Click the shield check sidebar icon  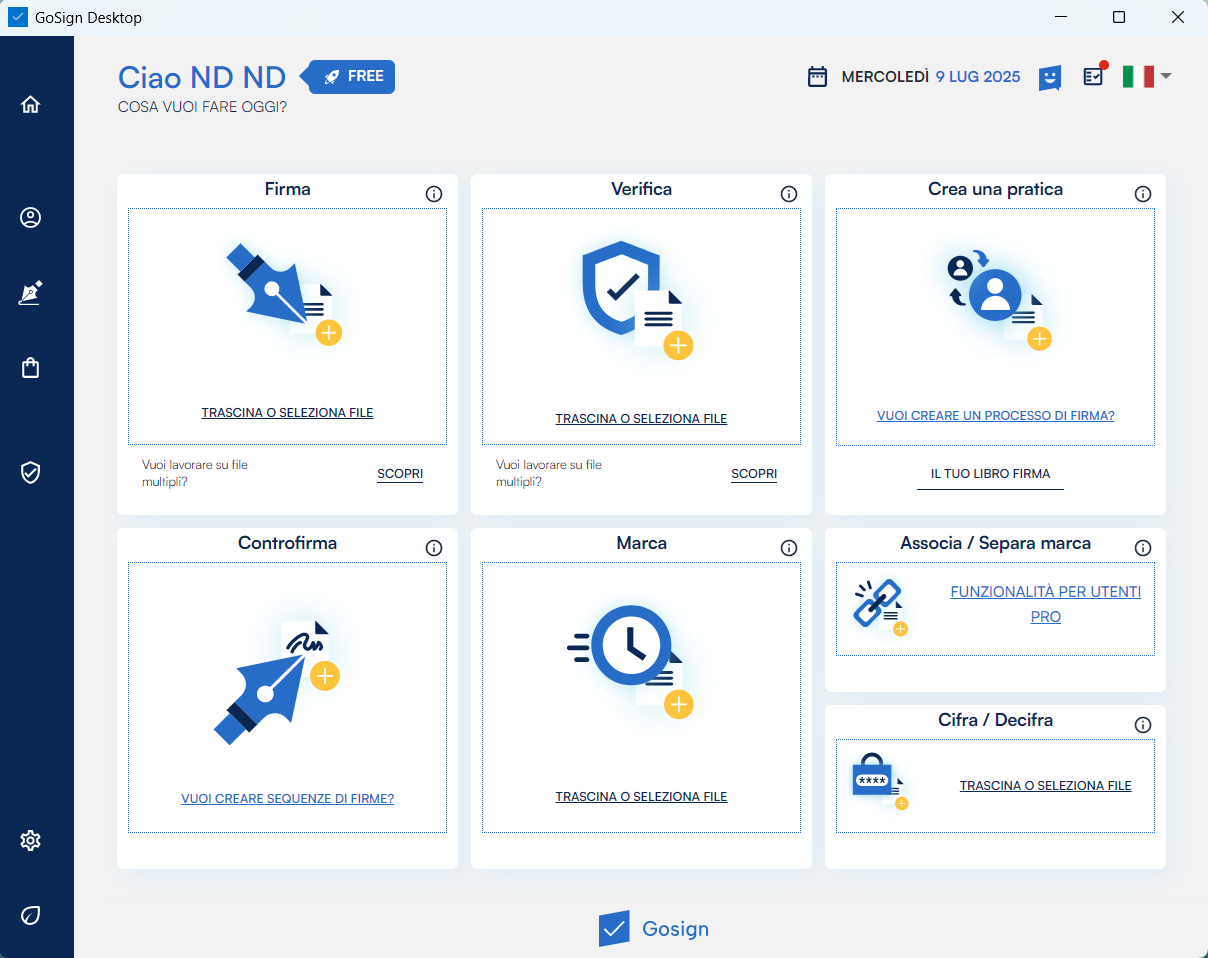(x=31, y=473)
